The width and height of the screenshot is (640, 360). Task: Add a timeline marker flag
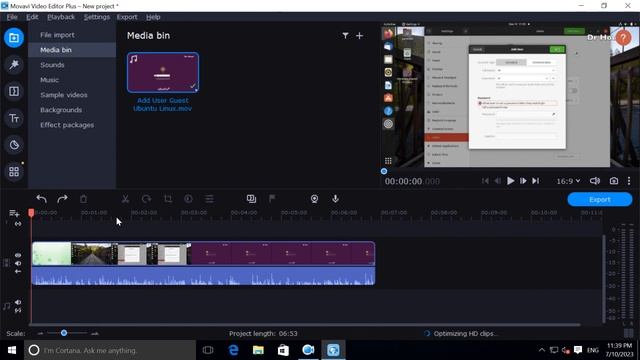click(272, 199)
